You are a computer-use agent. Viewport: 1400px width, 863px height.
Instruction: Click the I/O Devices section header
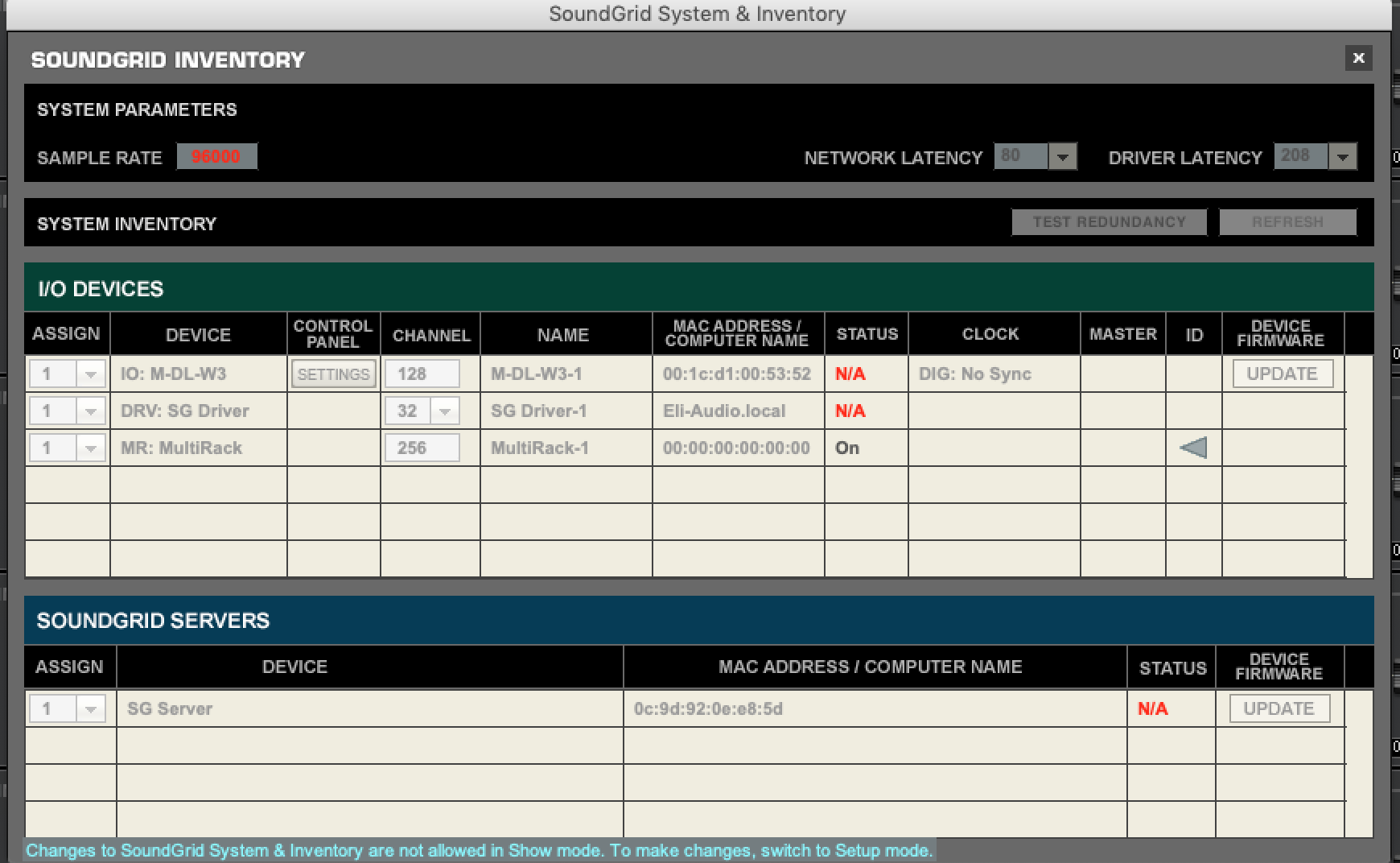pyautogui.click(x=698, y=287)
